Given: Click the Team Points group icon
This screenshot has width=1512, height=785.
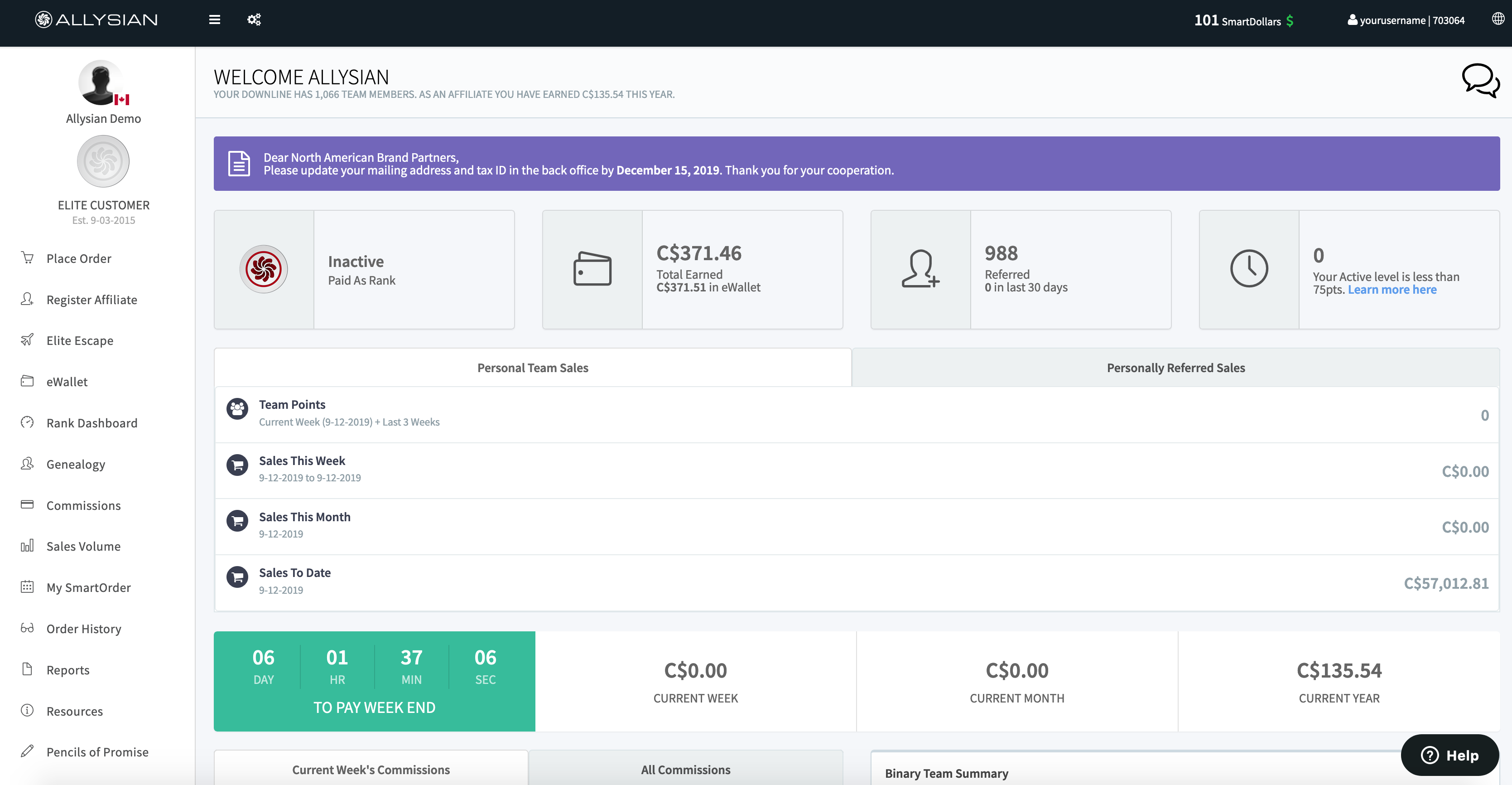Looking at the screenshot, I should tap(237, 409).
